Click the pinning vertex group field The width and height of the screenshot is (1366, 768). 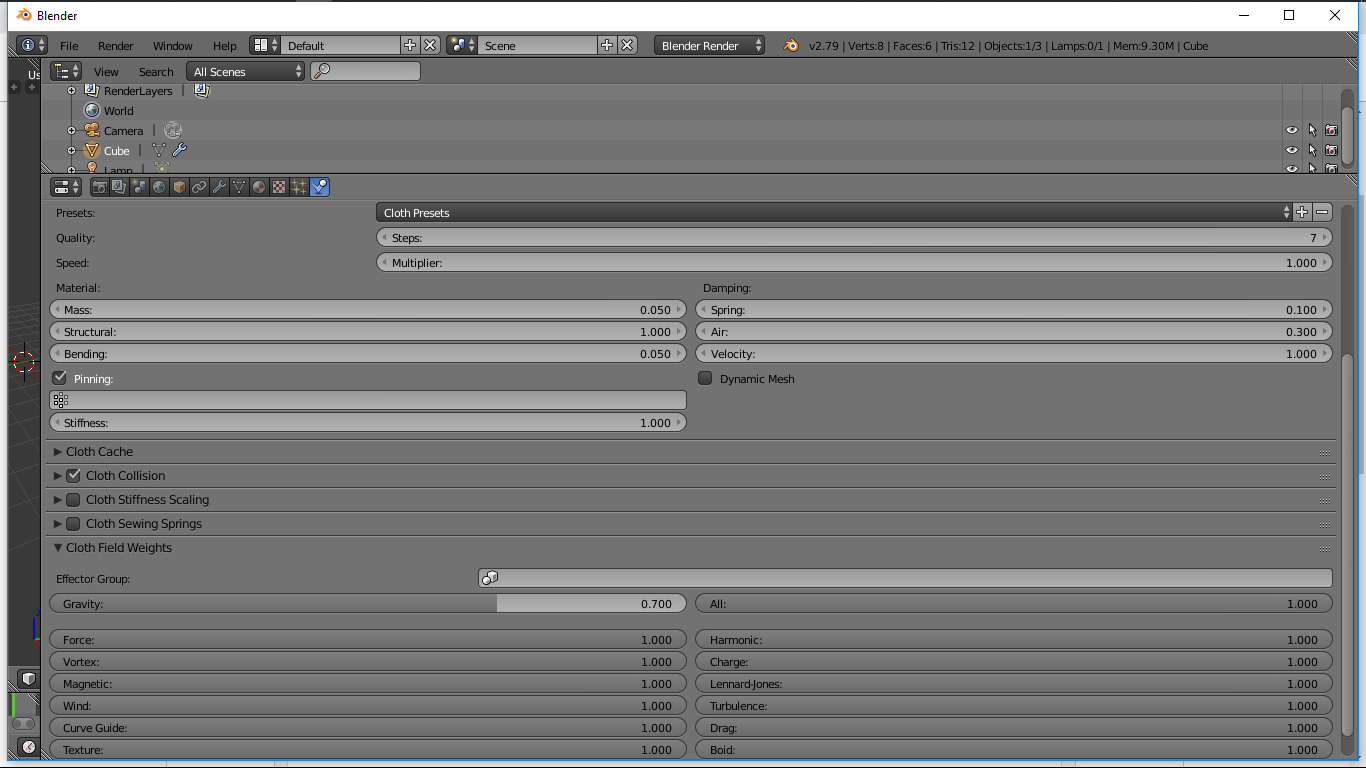pos(368,400)
